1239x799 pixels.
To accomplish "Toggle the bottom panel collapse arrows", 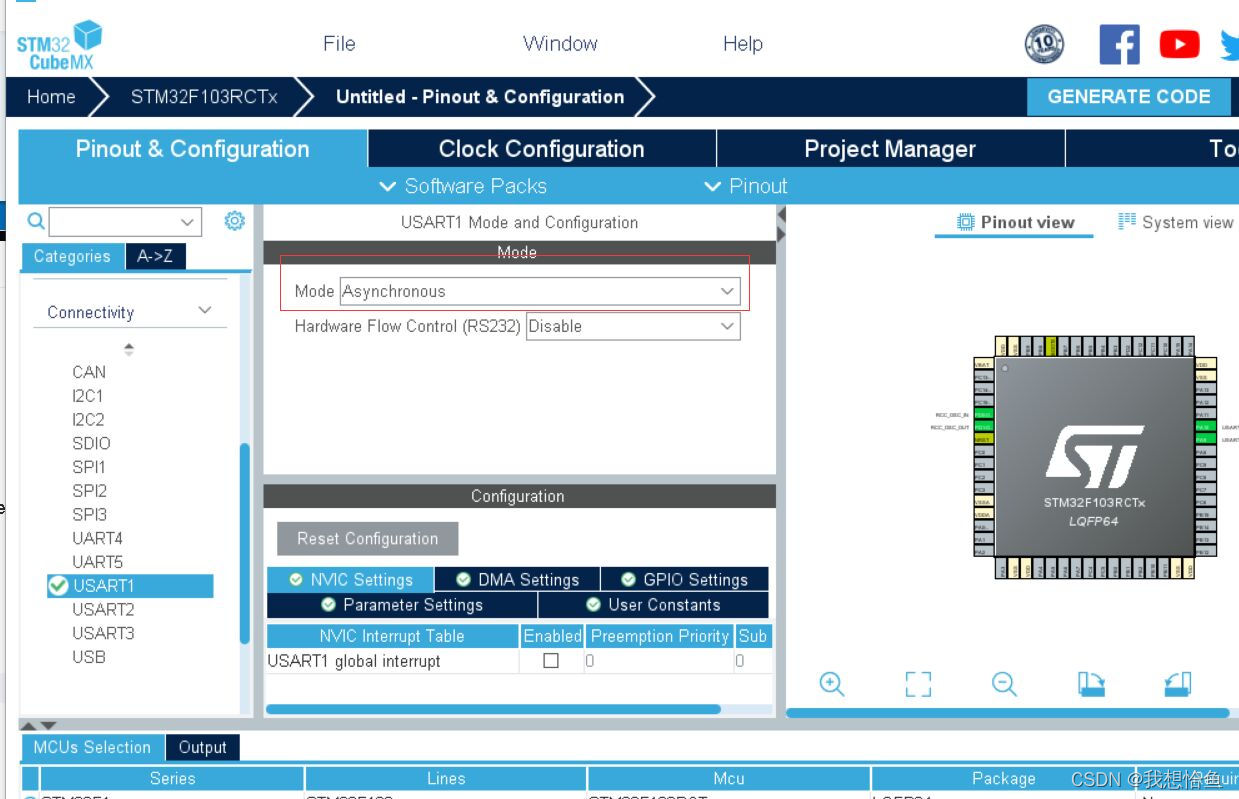I will coord(39,725).
